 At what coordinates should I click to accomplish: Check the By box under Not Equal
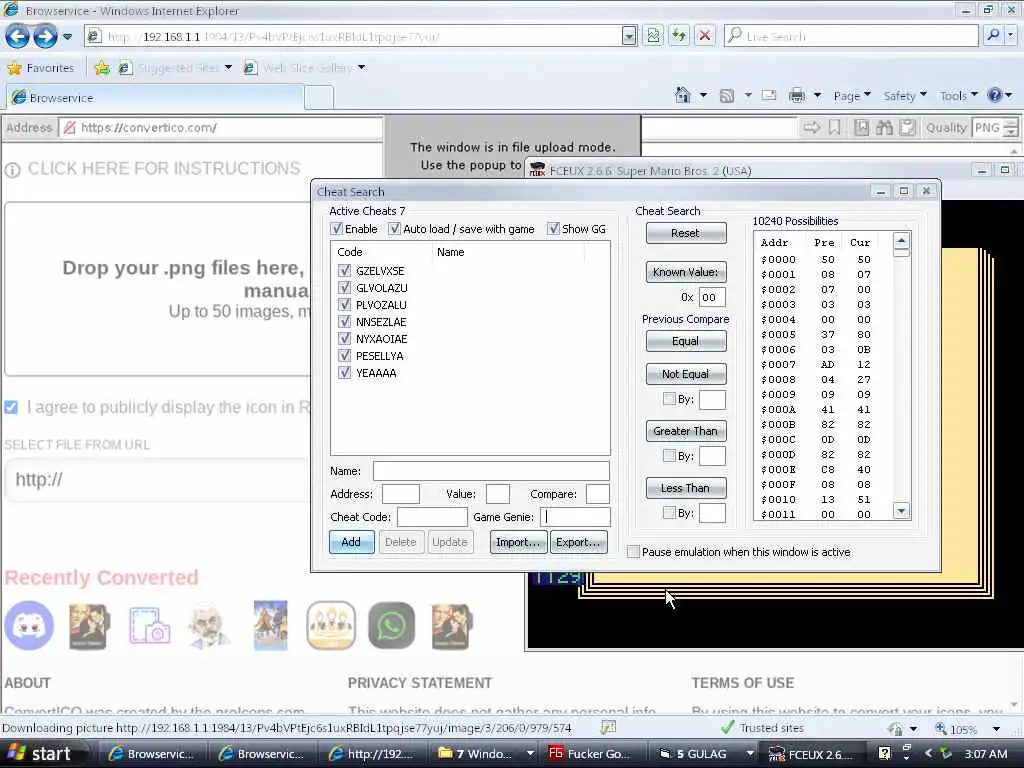point(669,398)
